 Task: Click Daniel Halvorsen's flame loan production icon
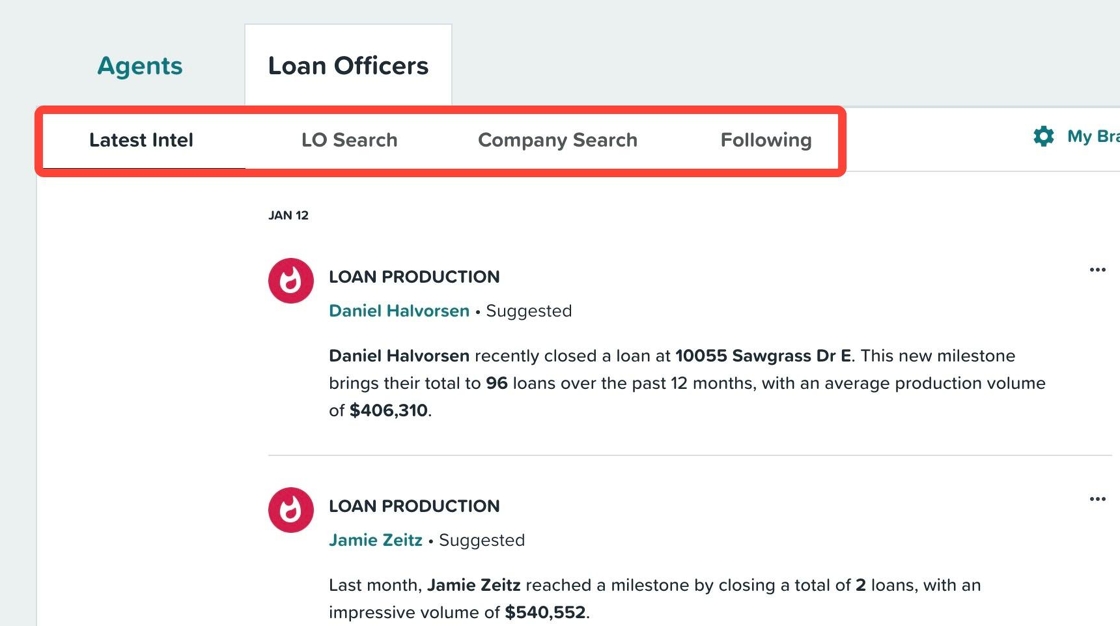point(291,281)
